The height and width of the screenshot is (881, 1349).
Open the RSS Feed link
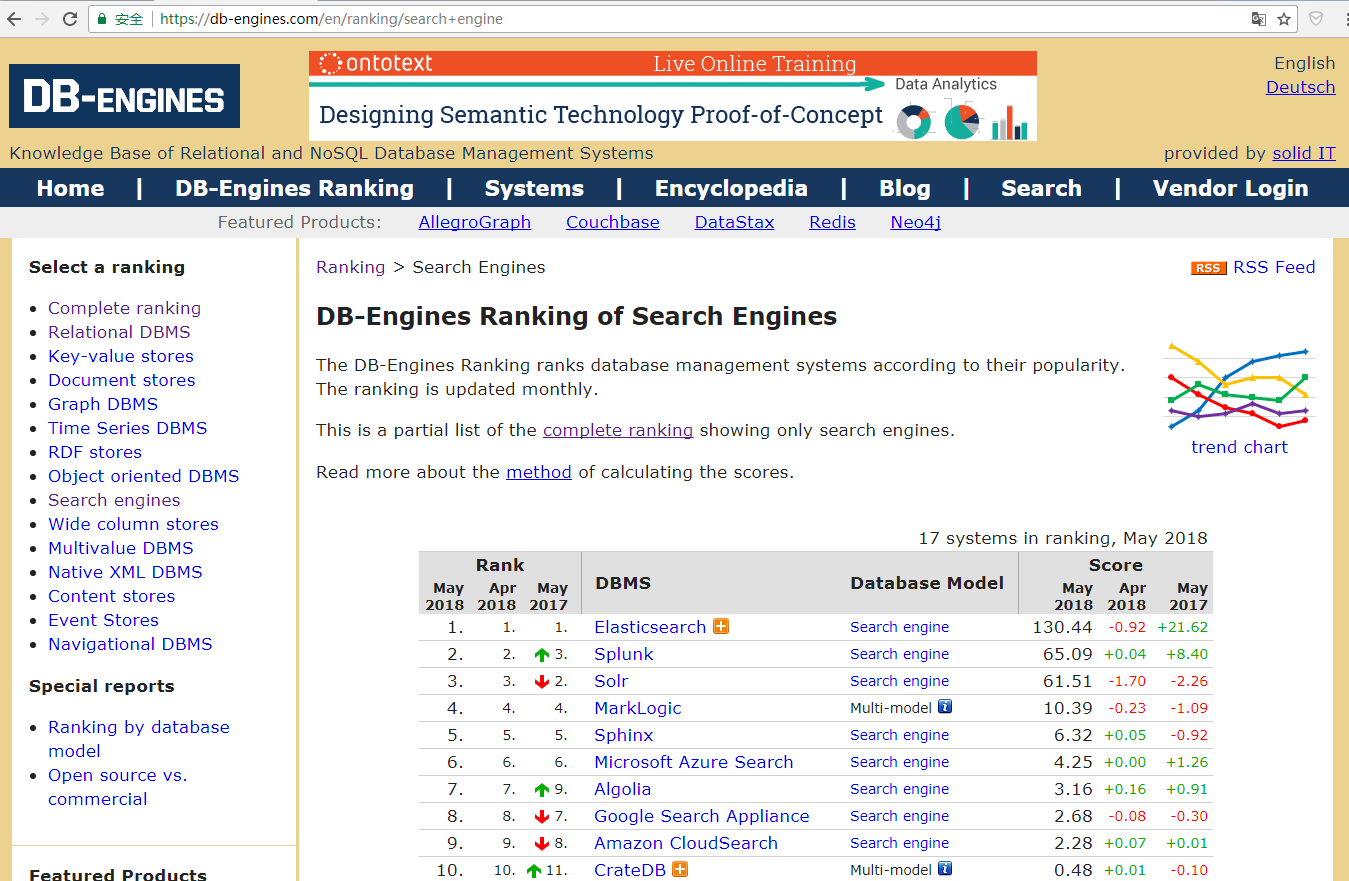tap(1274, 267)
